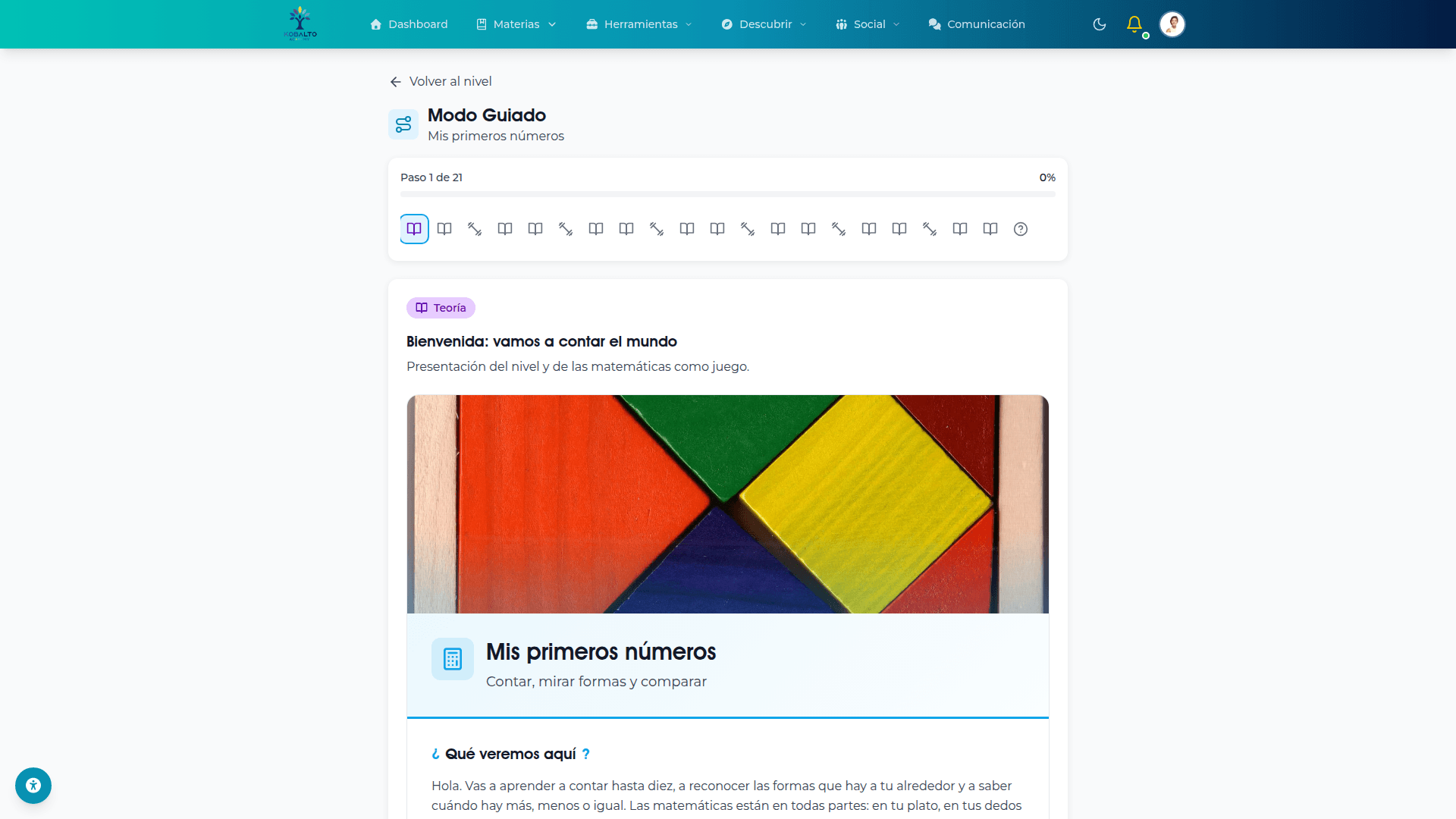Click the 'Modo Guiado' heading
Screen dimensions: 1456x819
(487, 115)
